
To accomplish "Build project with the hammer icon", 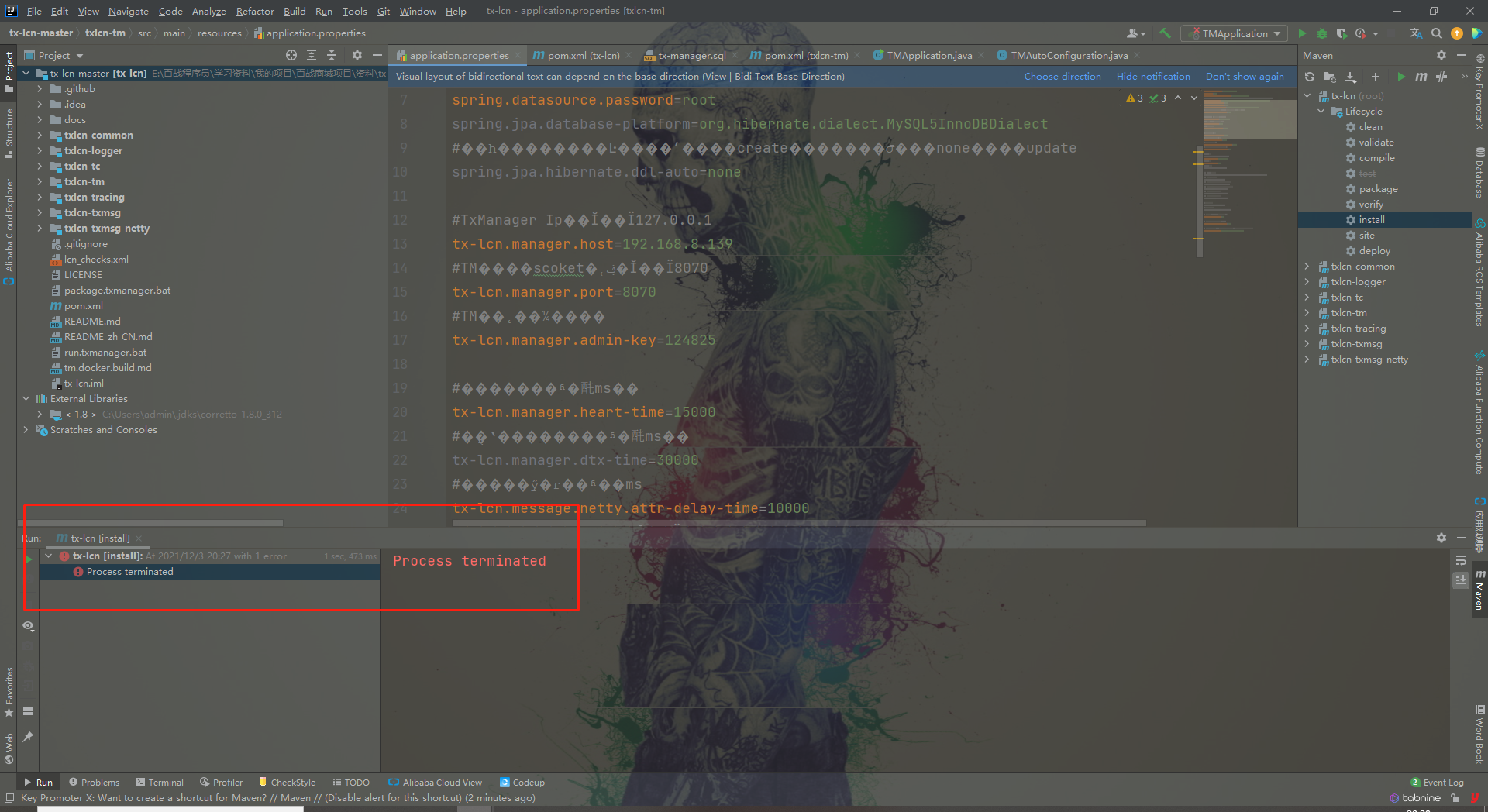I will pyautogui.click(x=1165, y=33).
